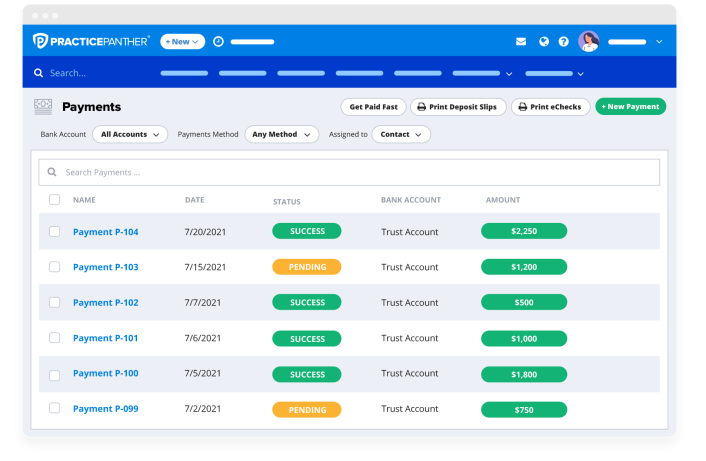Open the + New menu in header

(182, 42)
